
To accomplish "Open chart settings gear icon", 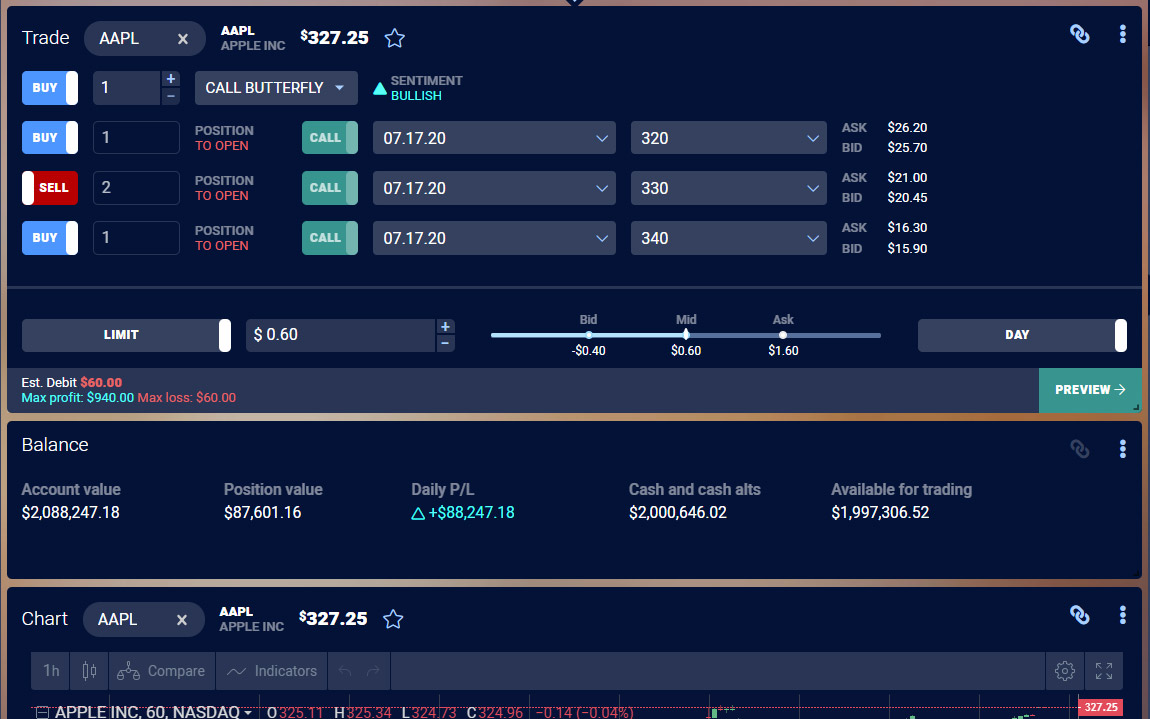I will [x=1064, y=671].
